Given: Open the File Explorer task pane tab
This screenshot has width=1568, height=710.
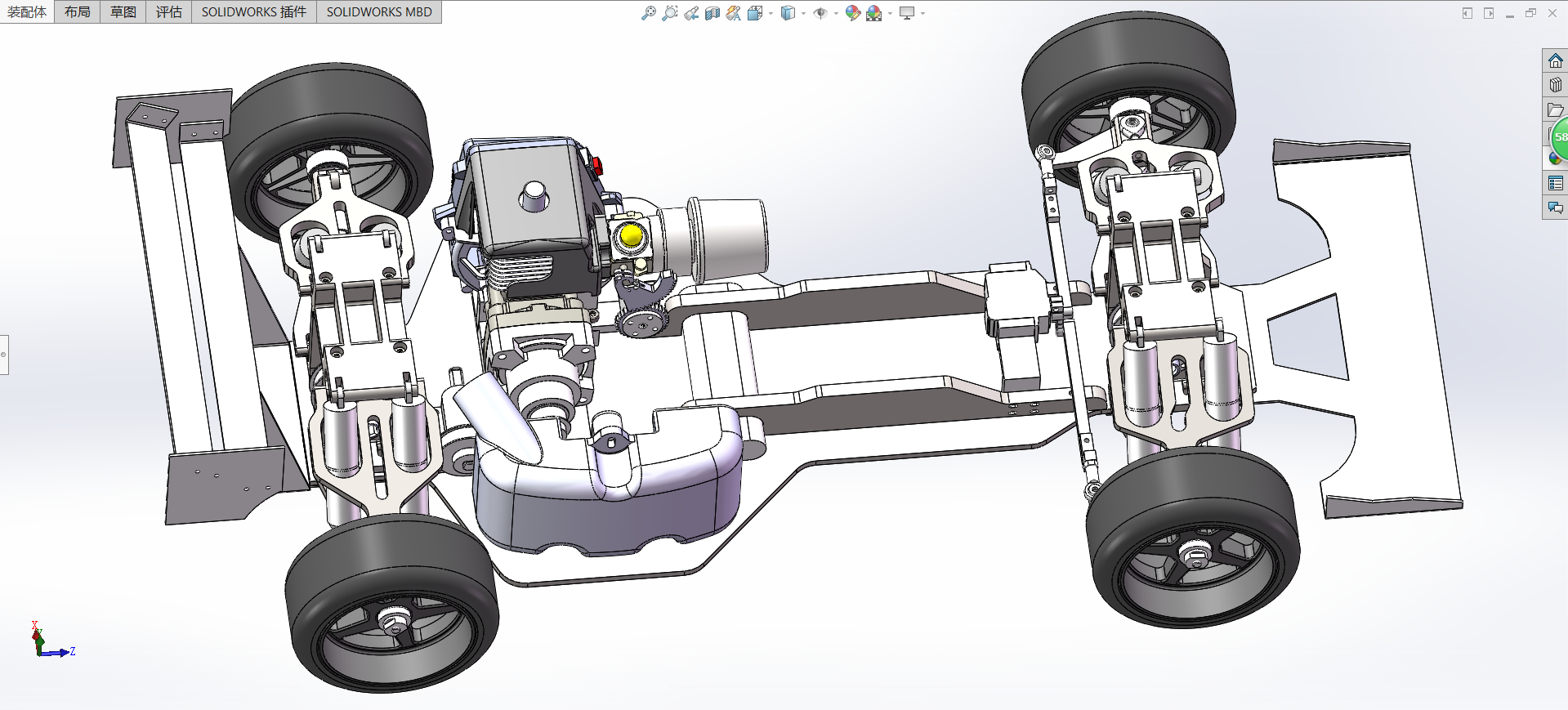Looking at the screenshot, I should [x=1555, y=110].
